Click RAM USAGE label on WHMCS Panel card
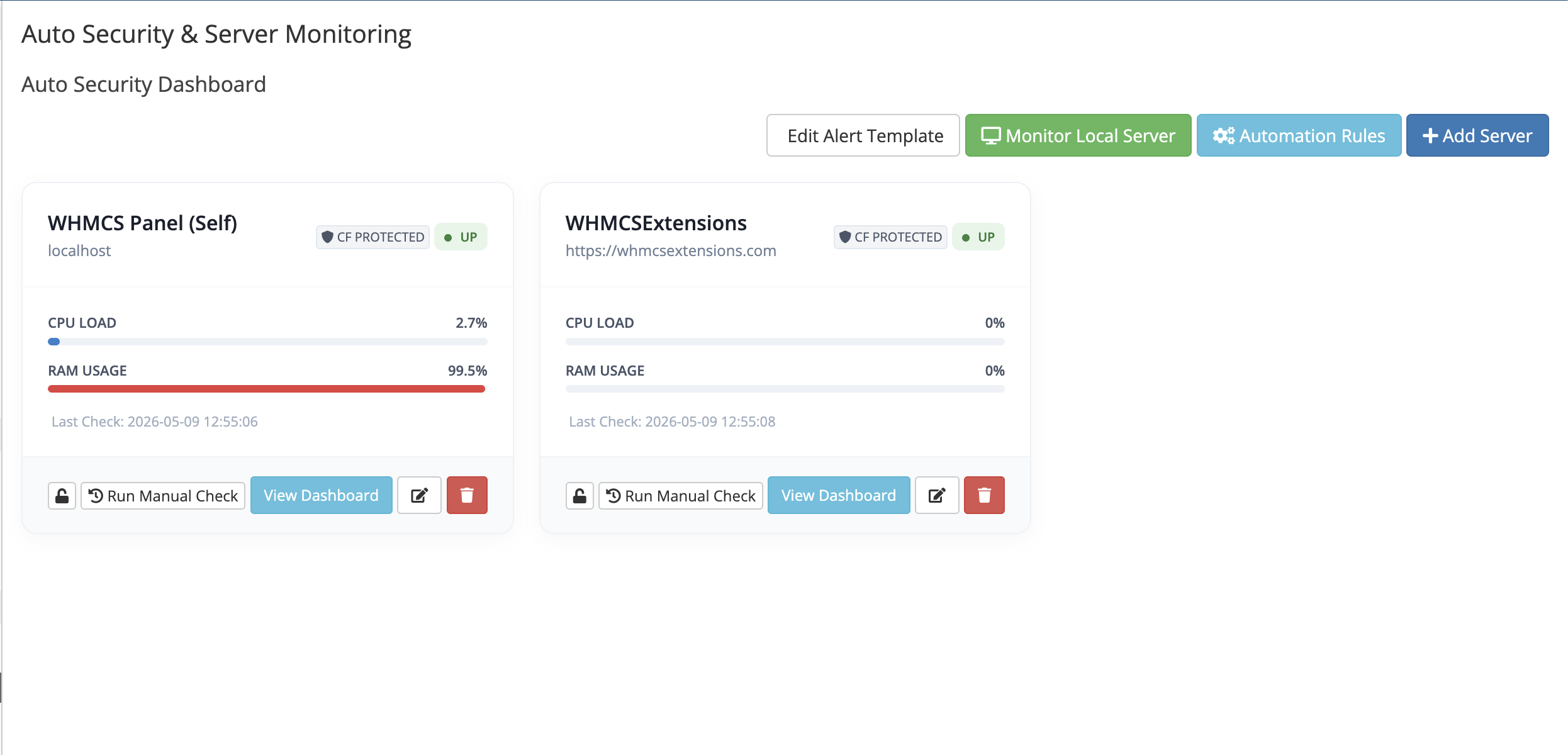Image resolution: width=1568 pixels, height=755 pixels. (x=87, y=371)
